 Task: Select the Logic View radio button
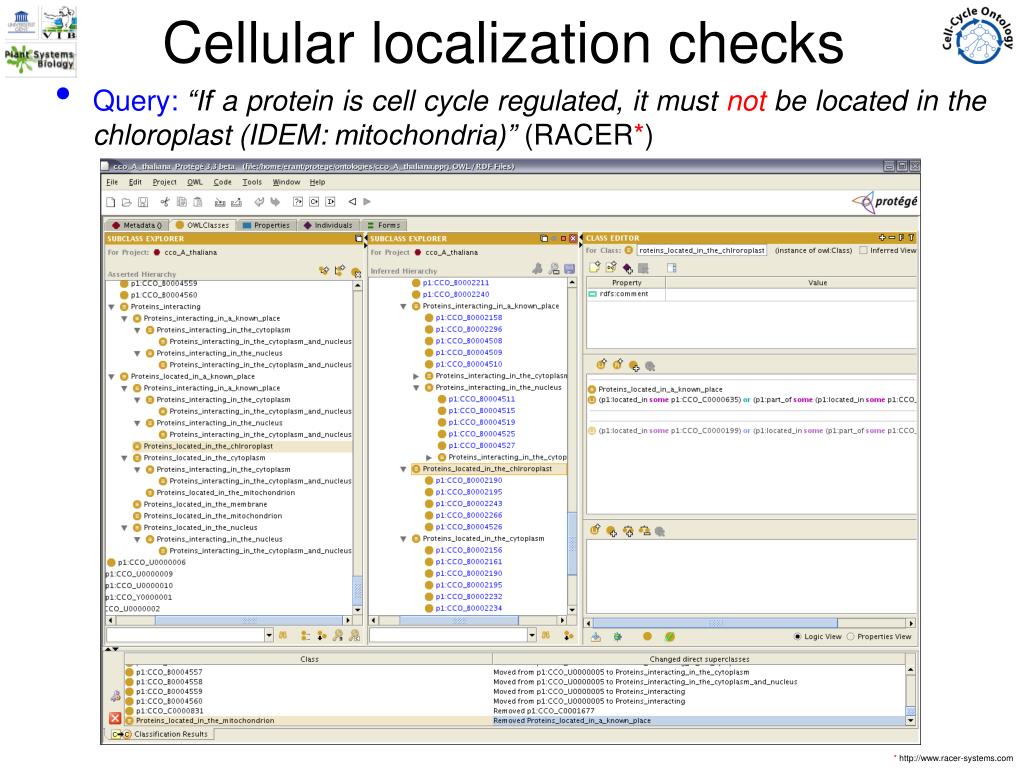798,636
